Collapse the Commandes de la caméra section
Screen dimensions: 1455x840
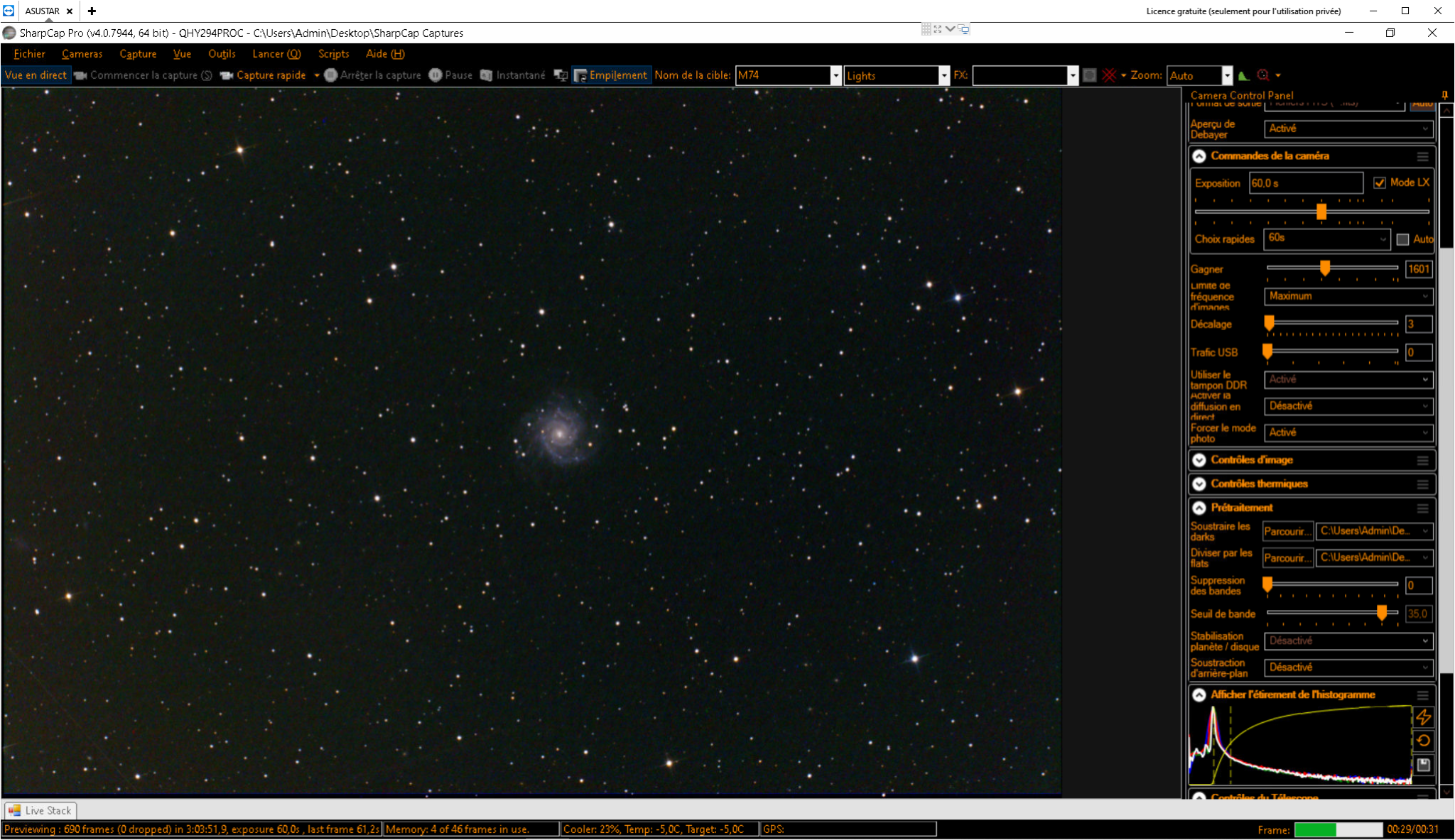tap(1199, 156)
